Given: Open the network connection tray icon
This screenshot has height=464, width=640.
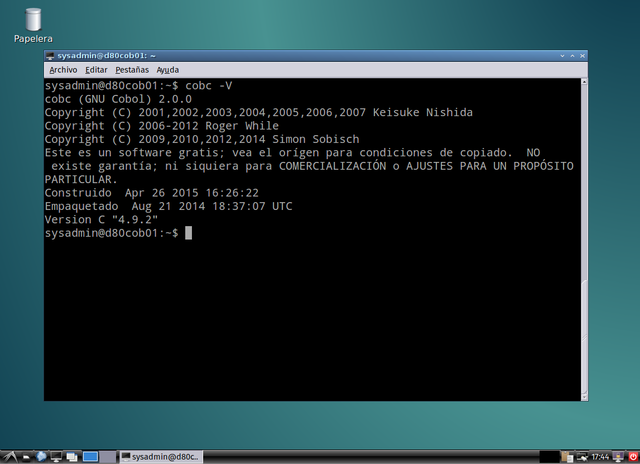Looking at the screenshot, I should tap(582, 457).
